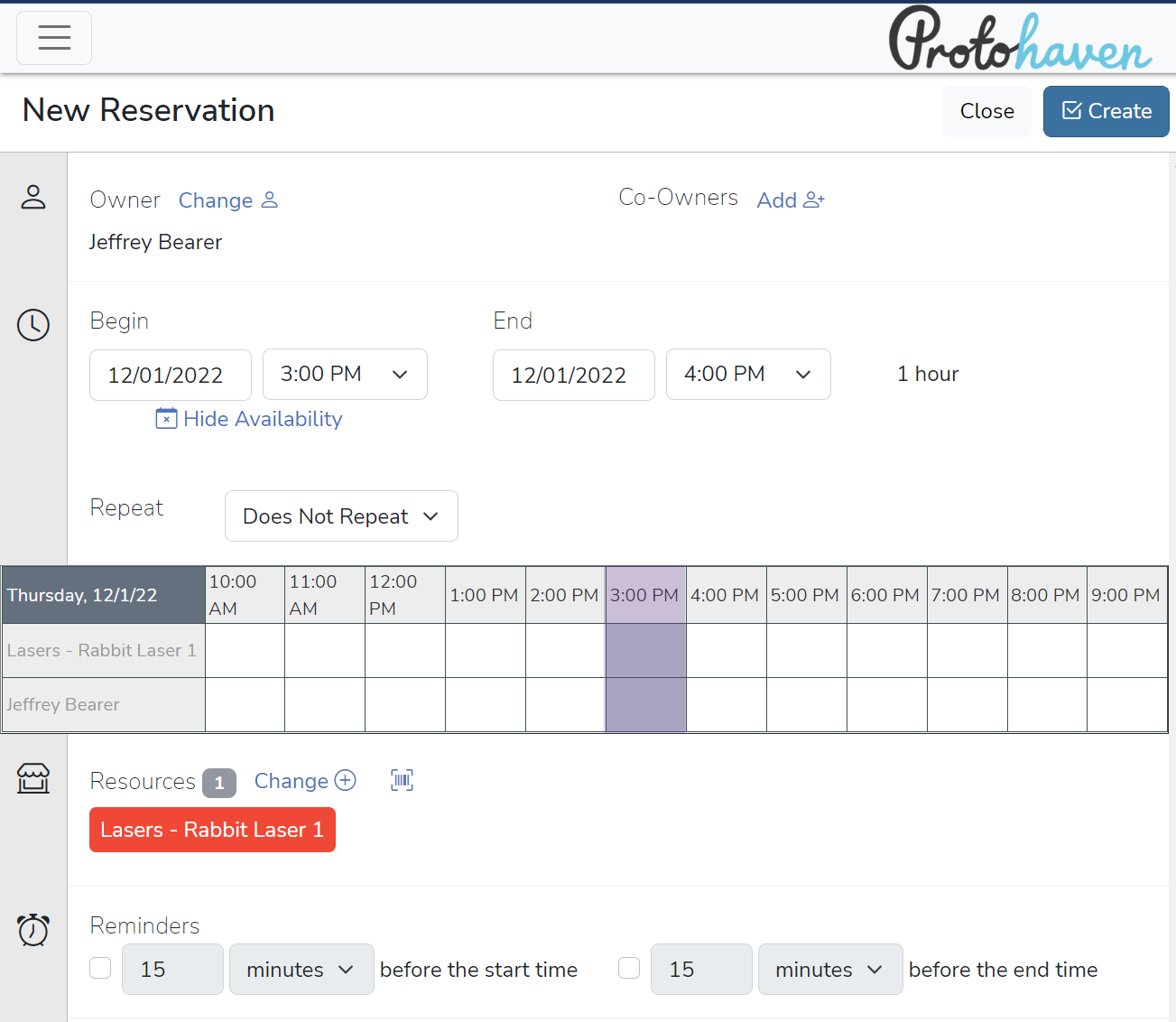Click the barcode scanner icon
The image size is (1176, 1022).
pyautogui.click(x=402, y=780)
